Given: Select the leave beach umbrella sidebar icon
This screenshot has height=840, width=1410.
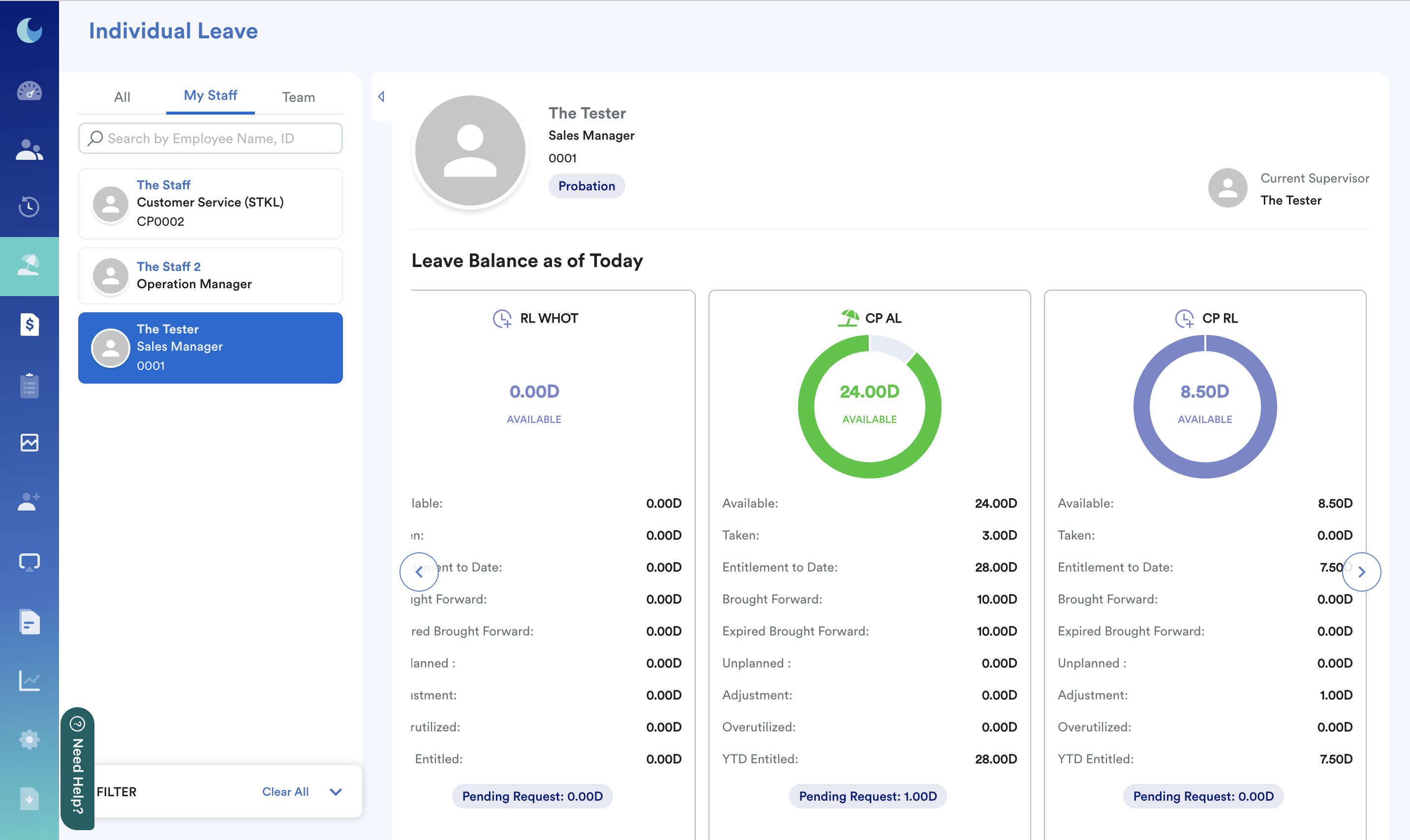Looking at the screenshot, I should pyautogui.click(x=30, y=266).
